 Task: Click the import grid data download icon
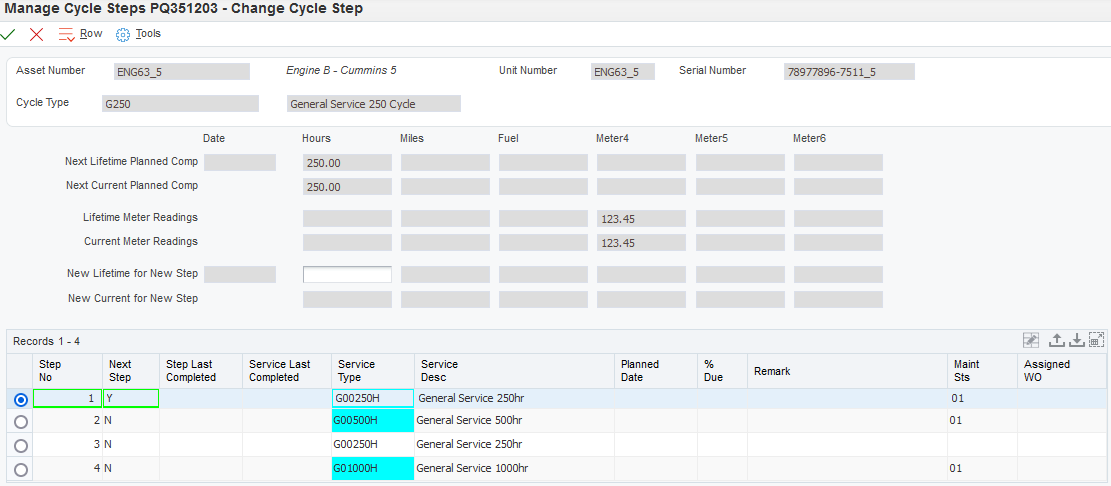(x=1076, y=341)
